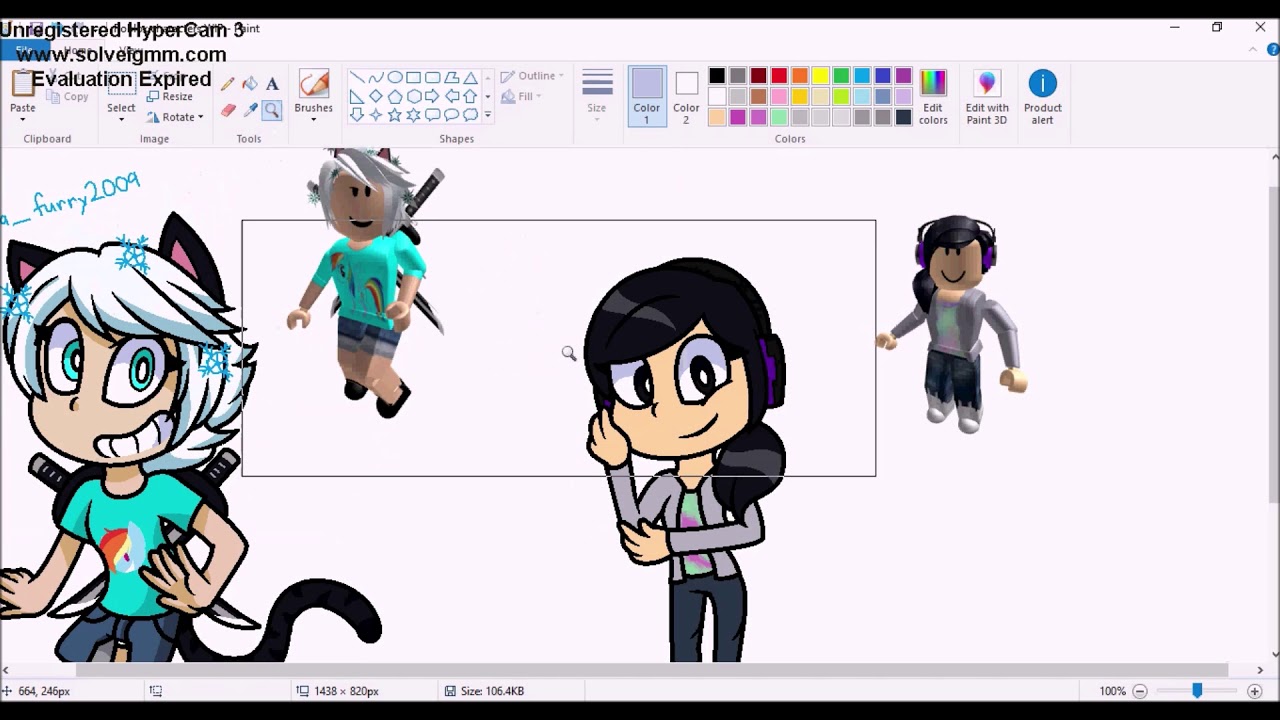The image size is (1280, 720).
Task: Click the vertical canvas scrollbar
Action: [x=1274, y=345]
